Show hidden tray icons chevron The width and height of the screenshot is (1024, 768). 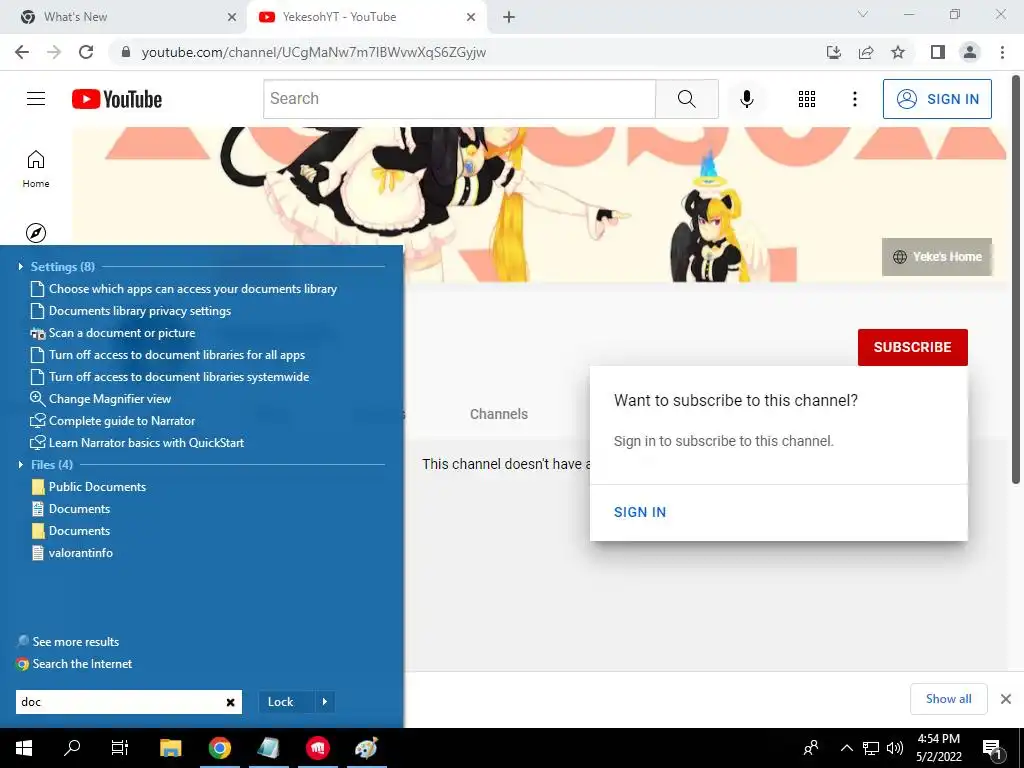(x=846, y=748)
